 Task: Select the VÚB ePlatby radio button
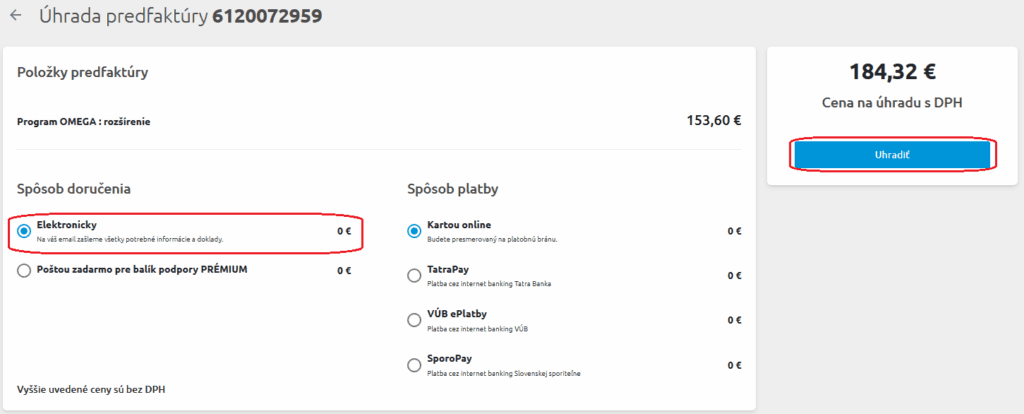click(414, 320)
